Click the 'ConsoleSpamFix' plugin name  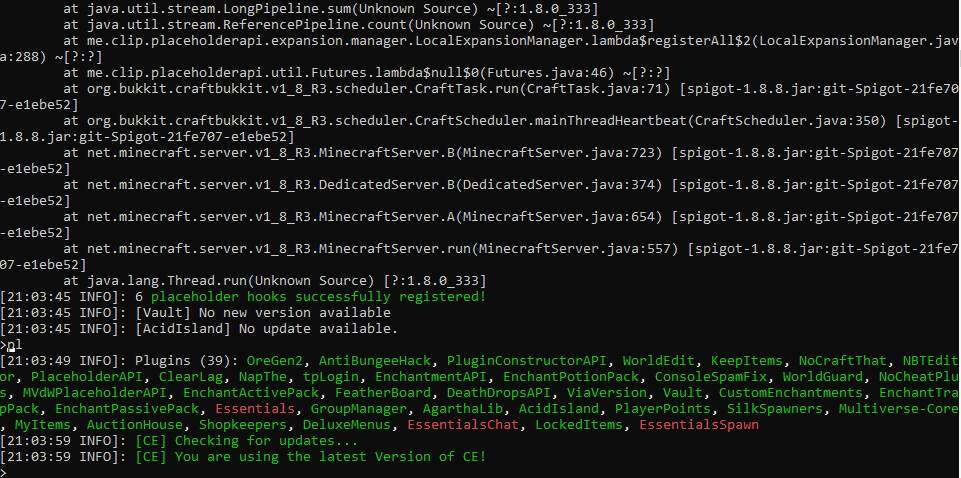710,376
